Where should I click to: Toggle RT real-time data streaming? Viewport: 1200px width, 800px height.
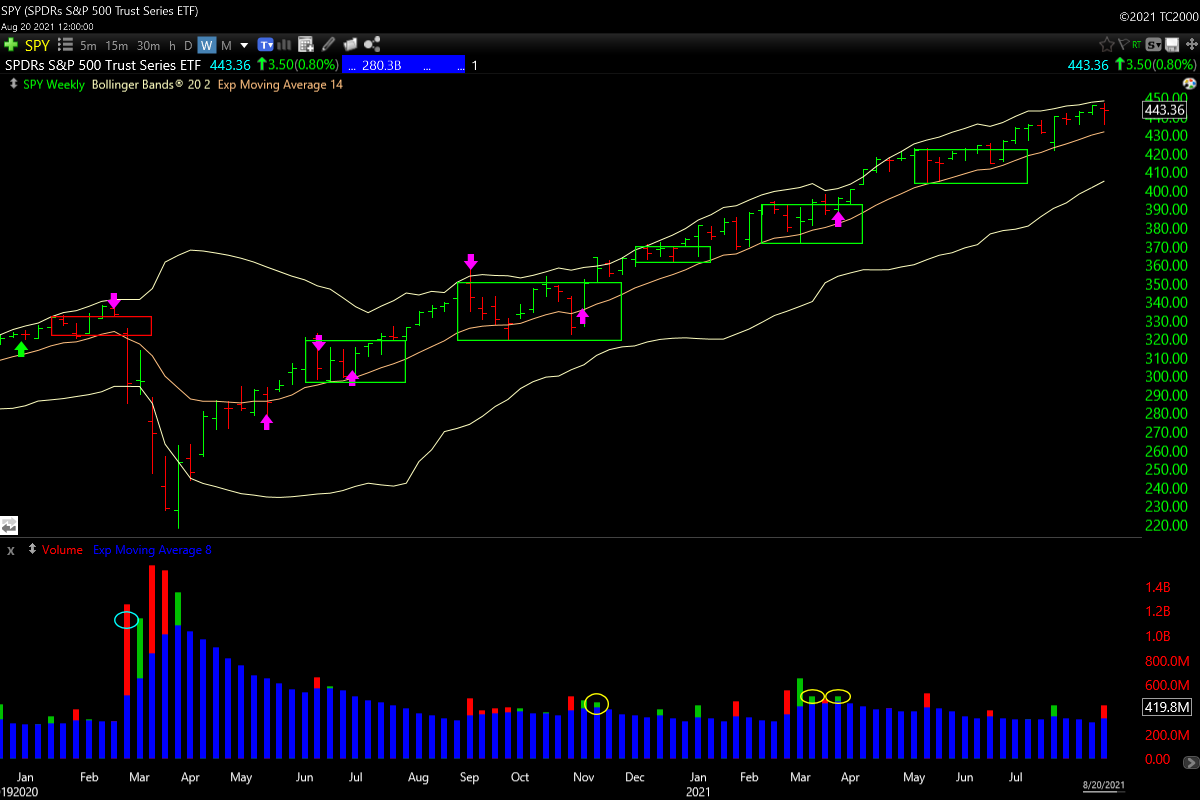[1137, 45]
